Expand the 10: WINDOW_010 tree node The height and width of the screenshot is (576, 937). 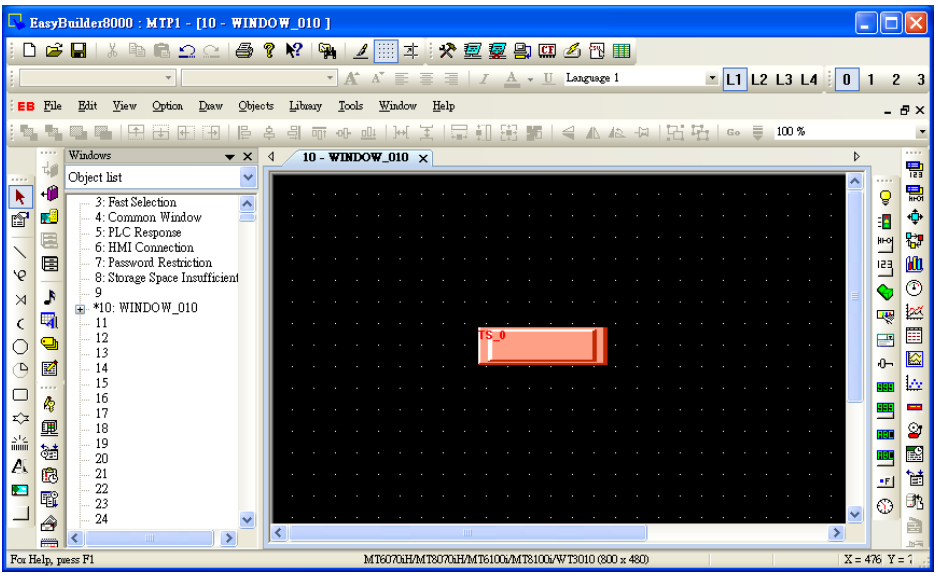coord(80,309)
